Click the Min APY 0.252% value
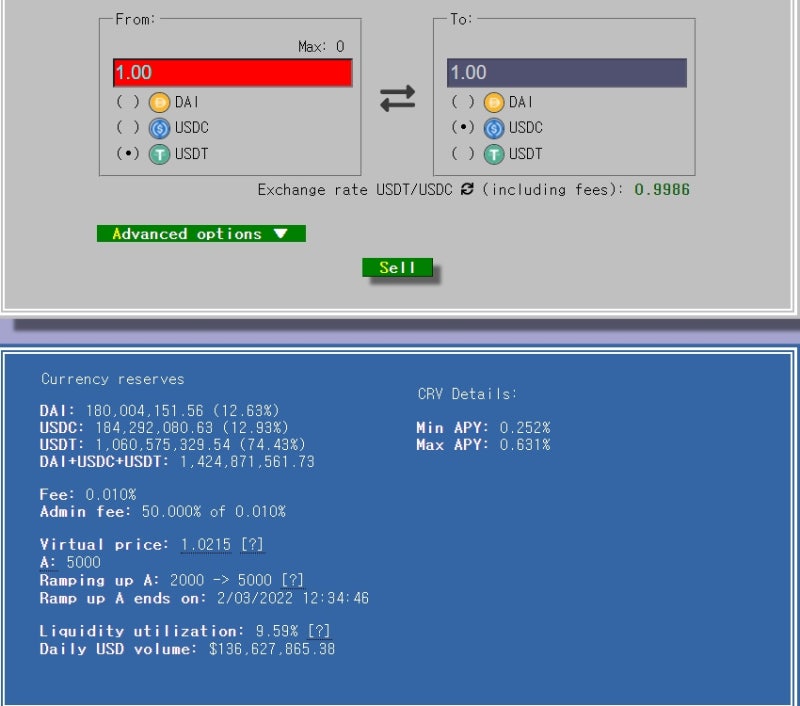The image size is (800, 706). coord(524,427)
